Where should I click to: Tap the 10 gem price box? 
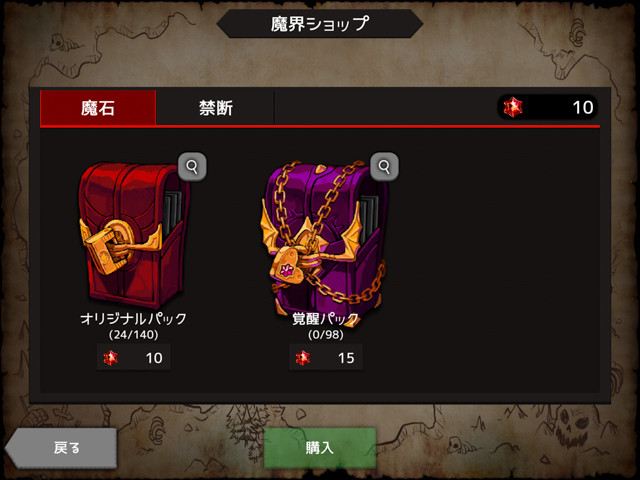(133, 358)
